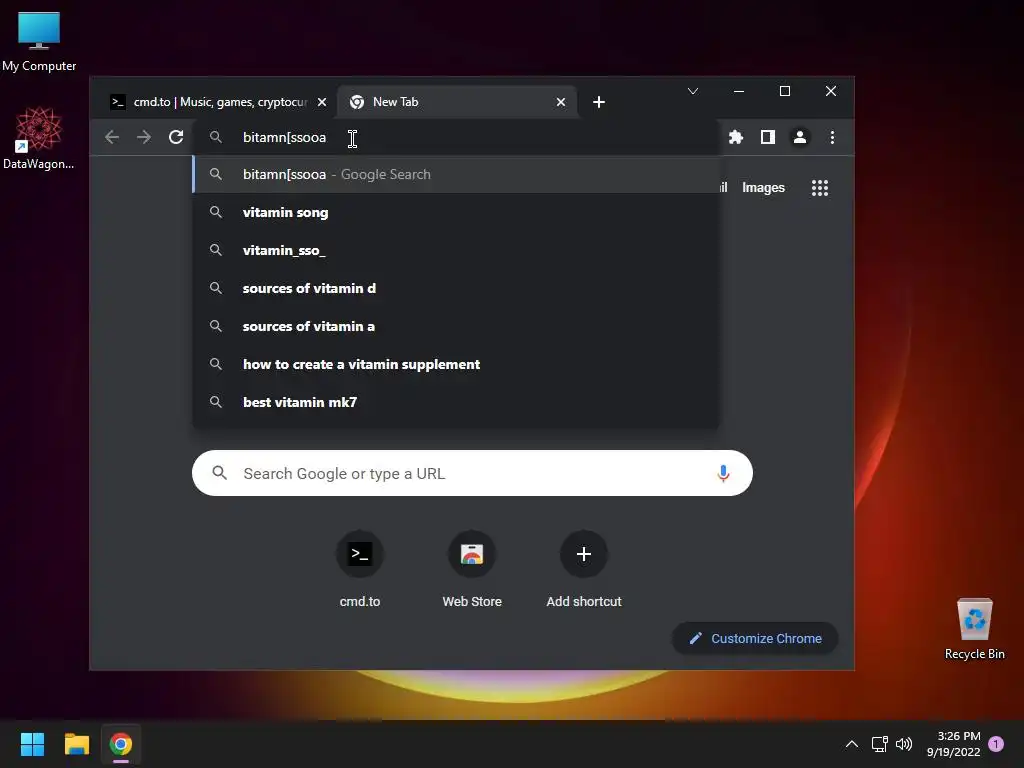The width and height of the screenshot is (1024, 768).
Task: Open the Extensions puzzle icon
Action: [x=736, y=137]
